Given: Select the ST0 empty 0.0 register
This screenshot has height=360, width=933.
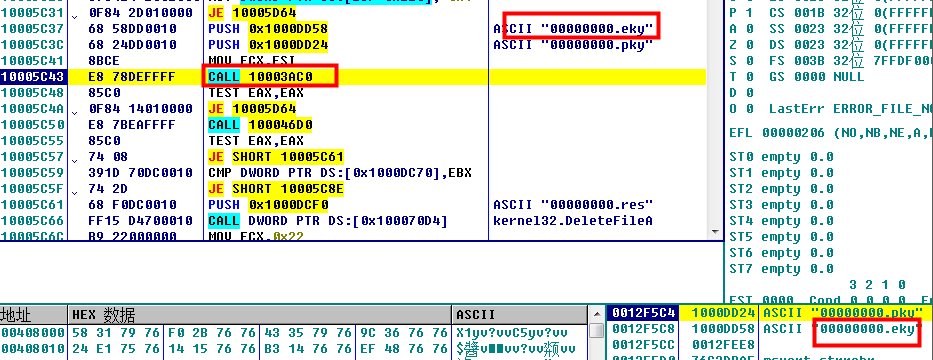Looking at the screenshot, I should pyautogui.click(x=781, y=157).
